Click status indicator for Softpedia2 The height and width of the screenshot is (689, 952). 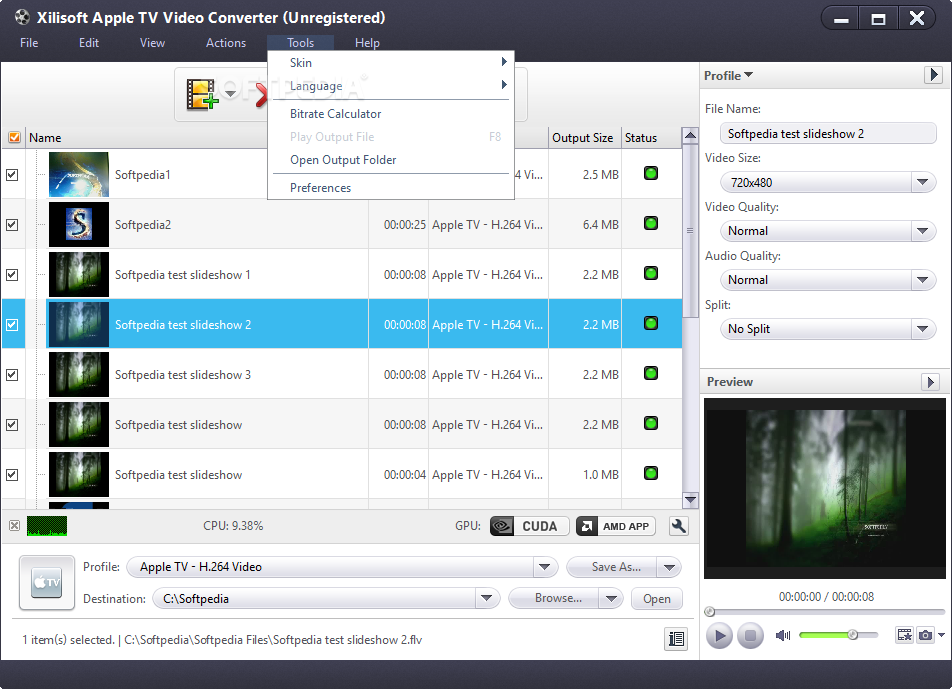(x=651, y=223)
